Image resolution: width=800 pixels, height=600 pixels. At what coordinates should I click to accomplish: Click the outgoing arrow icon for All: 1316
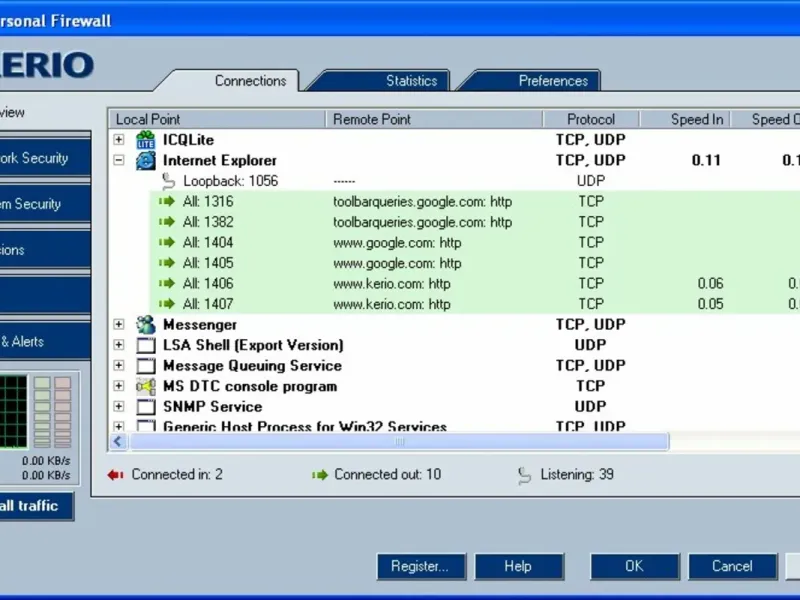pos(167,201)
